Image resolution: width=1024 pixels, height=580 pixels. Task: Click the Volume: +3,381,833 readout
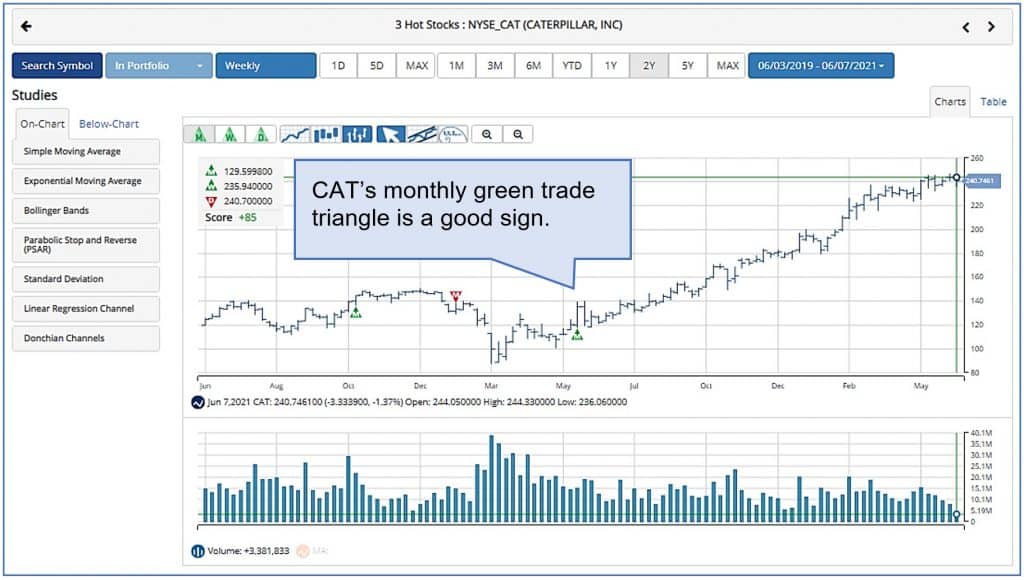pos(248,551)
